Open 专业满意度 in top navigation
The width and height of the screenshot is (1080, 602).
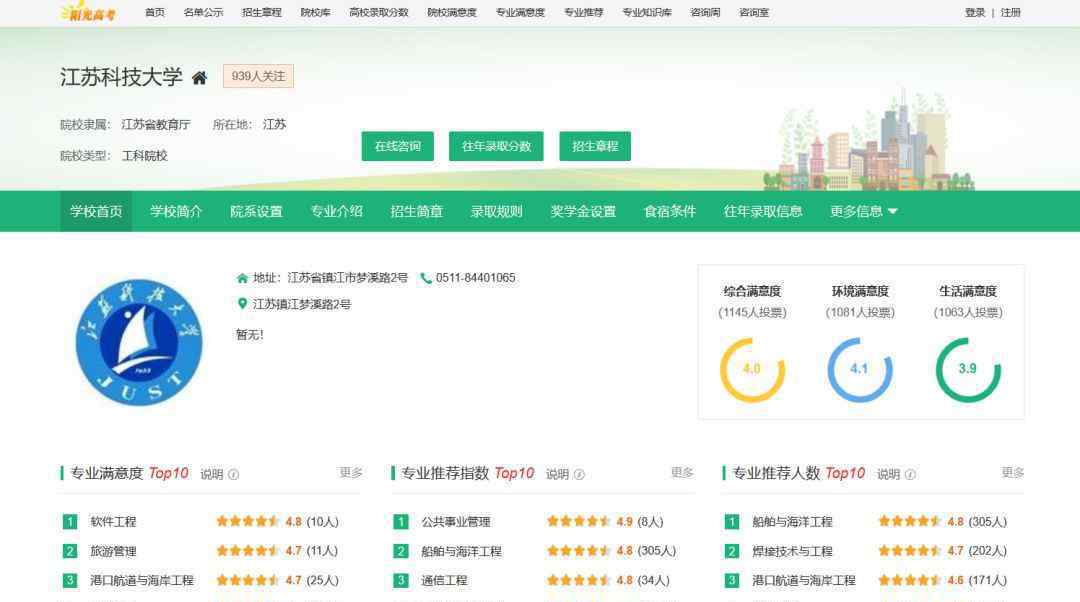point(520,12)
